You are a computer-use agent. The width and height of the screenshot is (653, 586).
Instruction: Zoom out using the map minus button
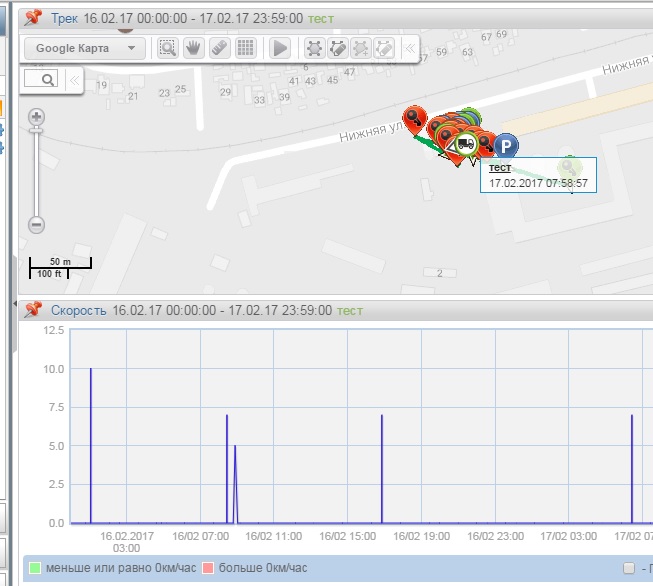[x=37, y=225]
